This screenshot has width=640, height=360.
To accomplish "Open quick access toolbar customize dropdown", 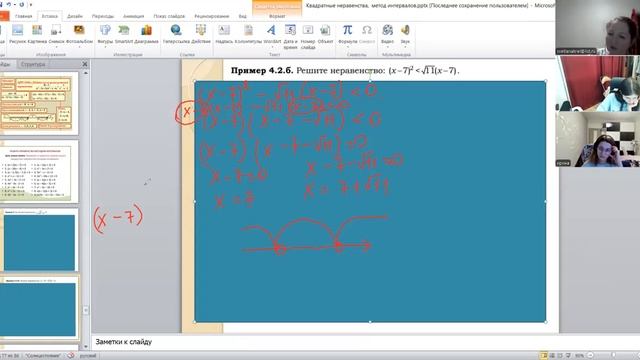I will coord(31,5).
